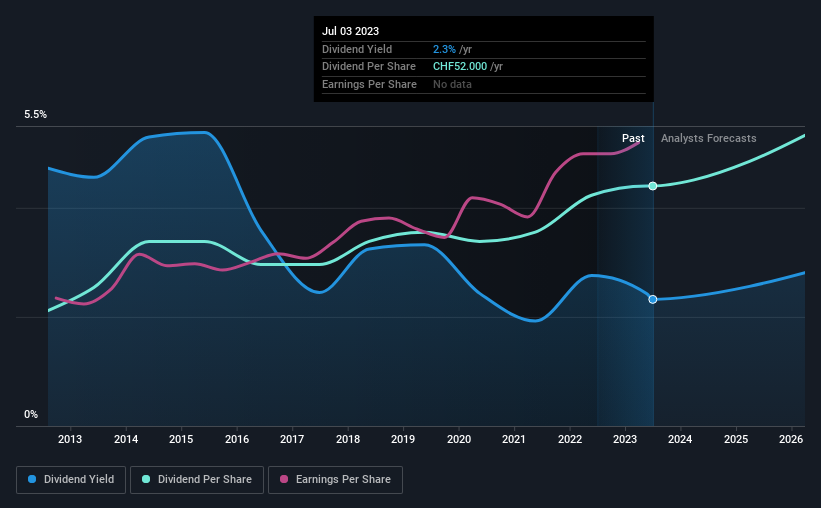Click the 'No data' earnings value
Viewport: 821px width, 508px height.
tap(452, 84)
